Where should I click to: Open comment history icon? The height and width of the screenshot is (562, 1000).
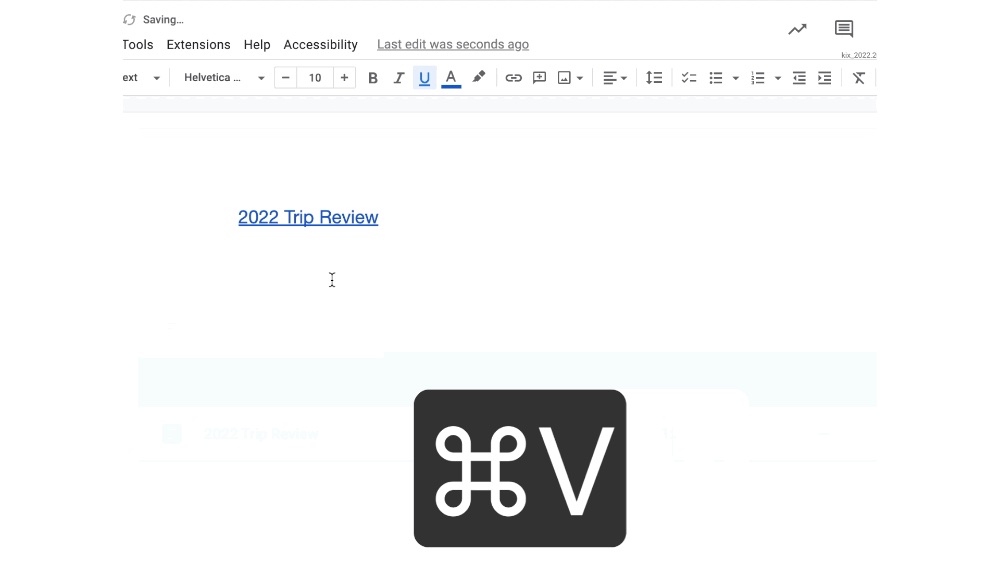pos(844,29)
